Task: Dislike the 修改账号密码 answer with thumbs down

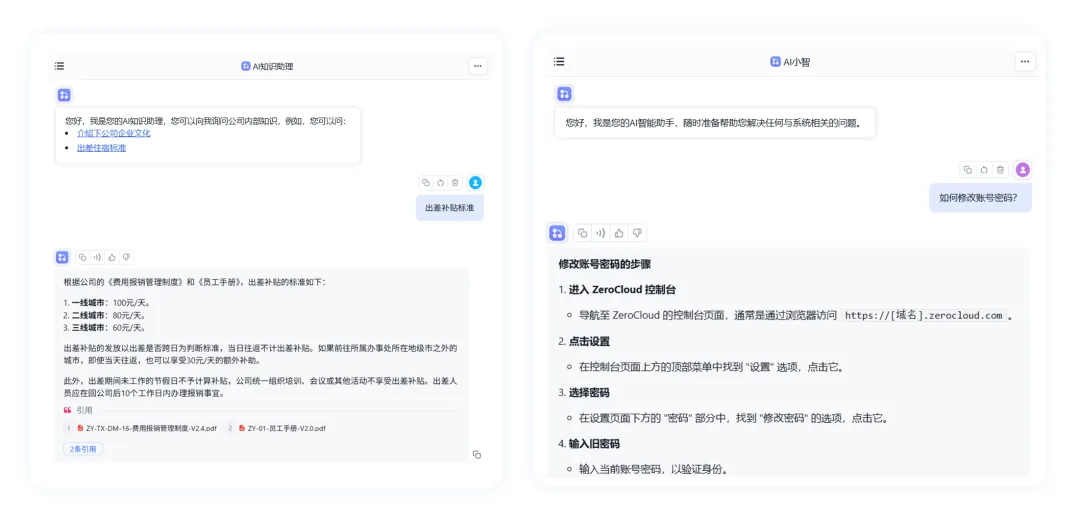Action: (637, 233)
